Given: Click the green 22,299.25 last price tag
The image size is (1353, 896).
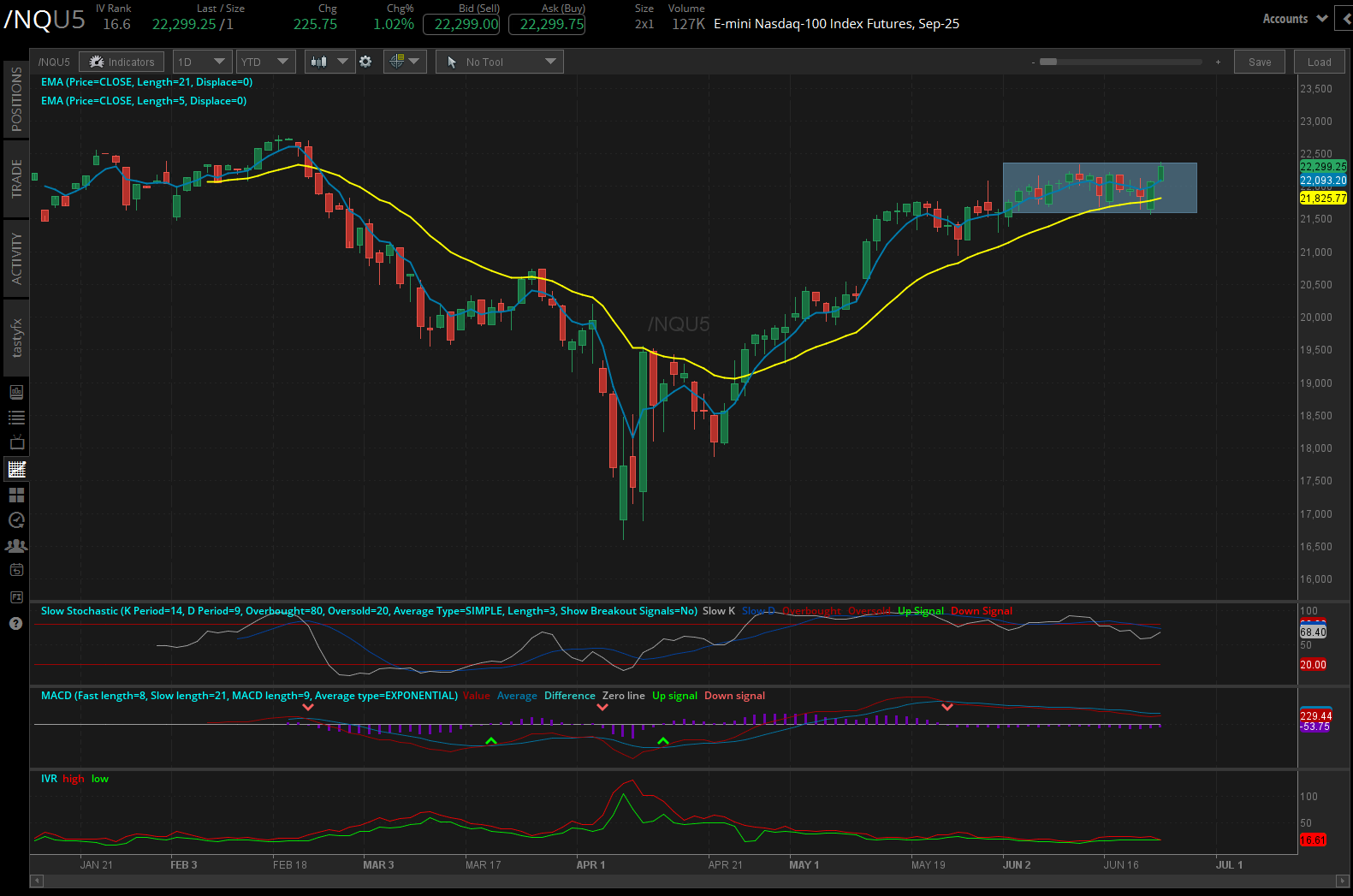Looking at the screenshot, I should pyautogui.click(x=1323, y=166).
